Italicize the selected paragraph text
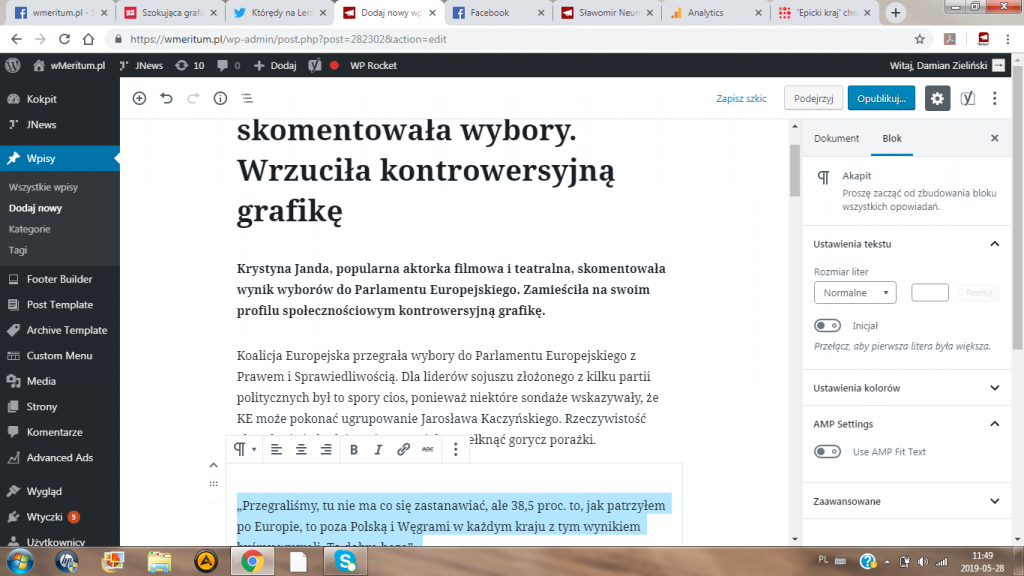The height and width of the screenshot is (576, 1024). click(x=378, y=450)
